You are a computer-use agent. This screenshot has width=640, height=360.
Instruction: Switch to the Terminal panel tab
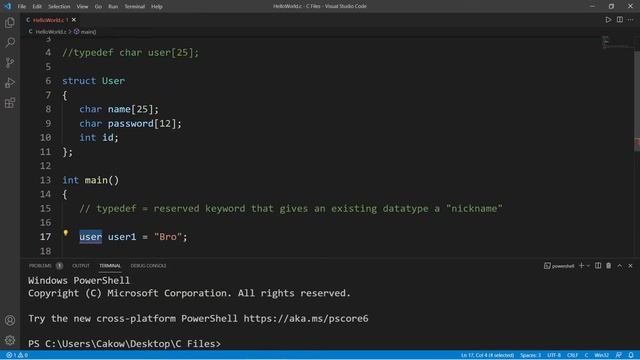(x=110, y=266)
